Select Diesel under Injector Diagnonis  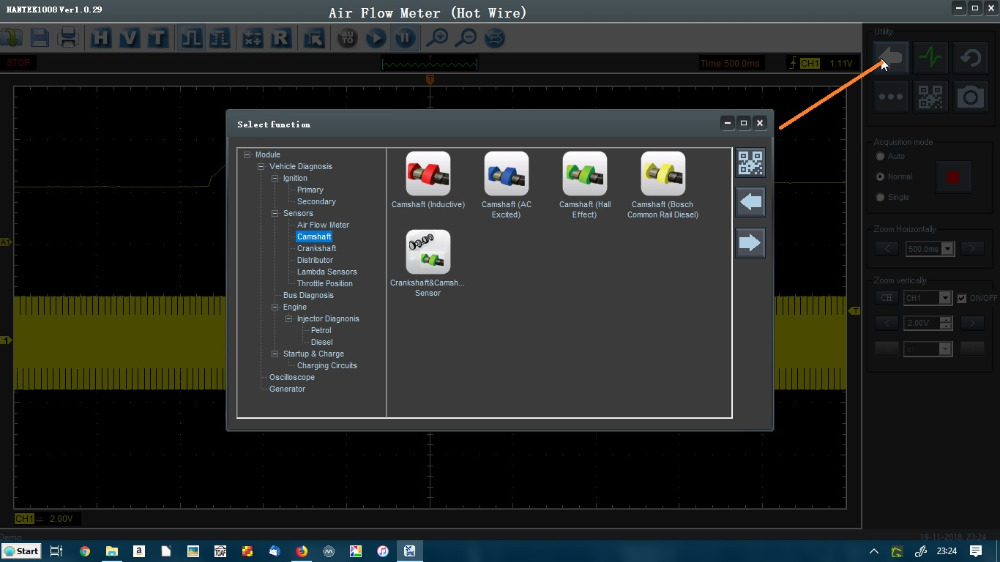(x=321, y=342)
